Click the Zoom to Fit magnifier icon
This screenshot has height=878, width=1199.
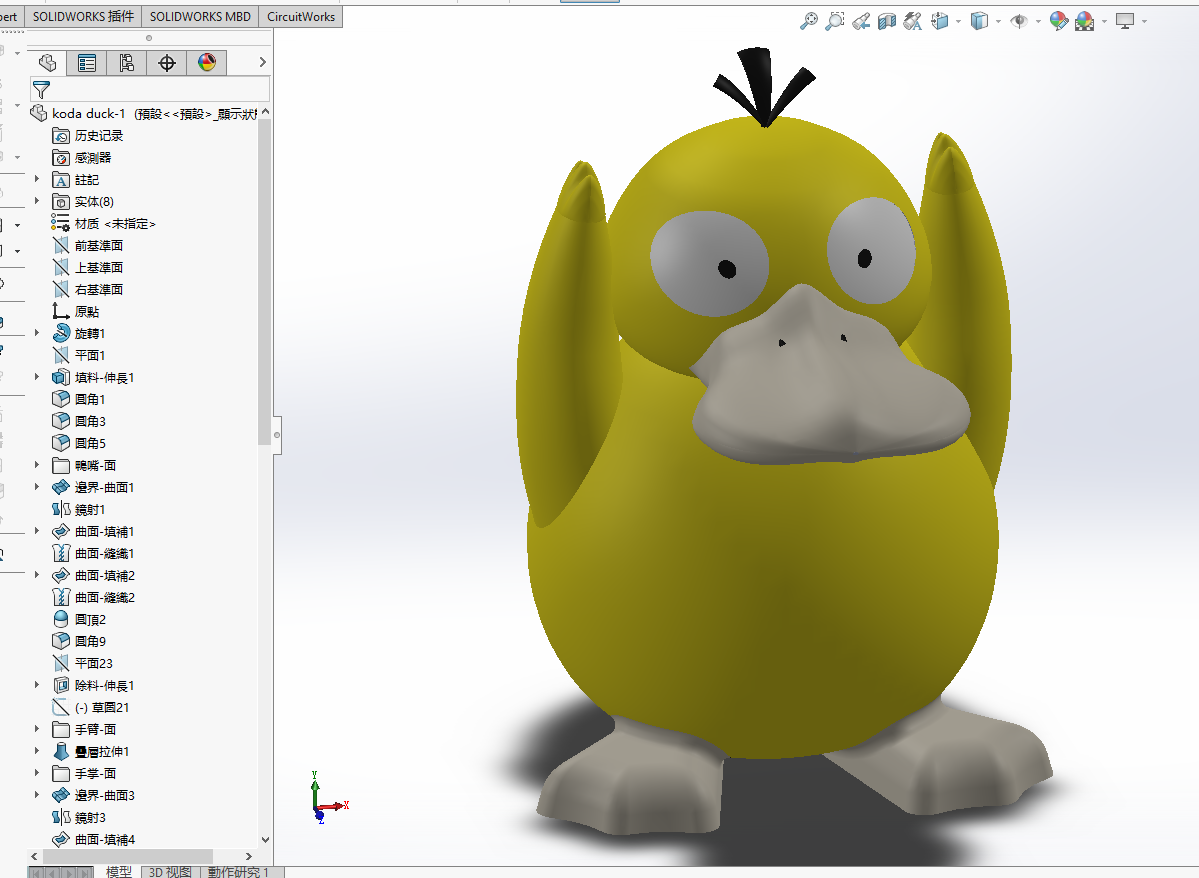tap(809, 21)
